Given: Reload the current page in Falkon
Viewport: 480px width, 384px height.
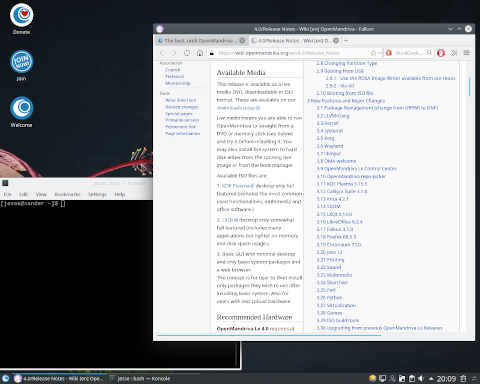Looking at the screenshot, I should (187, 53).
